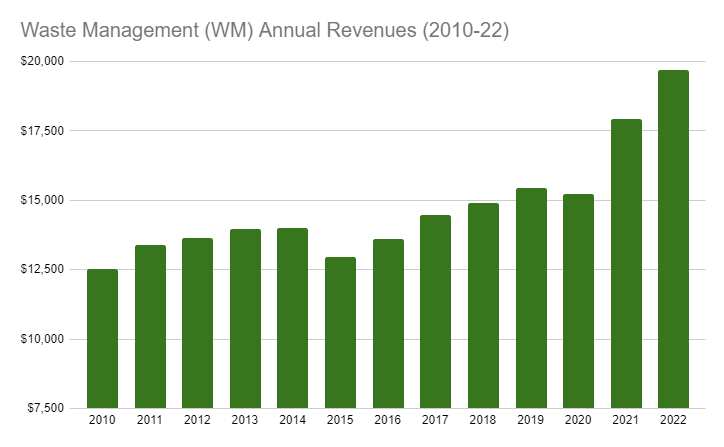
Task: Select the 2014 revenue bar
Action: pyautogui.click(x=293, y=318)
